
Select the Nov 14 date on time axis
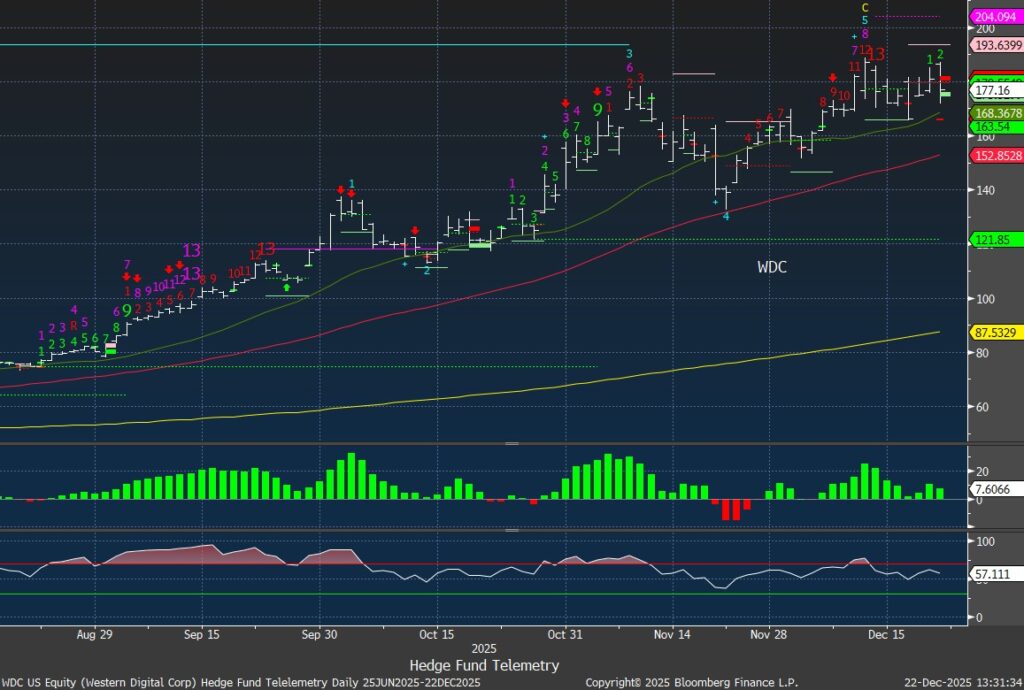coord(673,634)
